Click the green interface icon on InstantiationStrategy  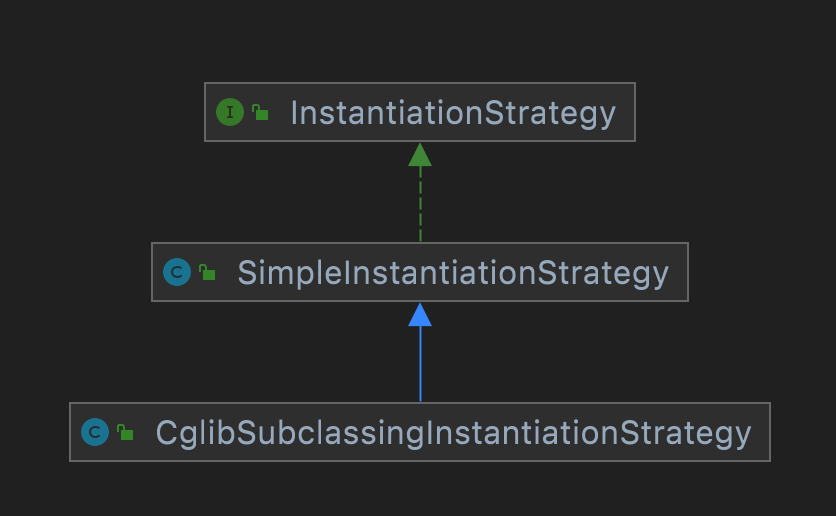(x=230, y=112)
